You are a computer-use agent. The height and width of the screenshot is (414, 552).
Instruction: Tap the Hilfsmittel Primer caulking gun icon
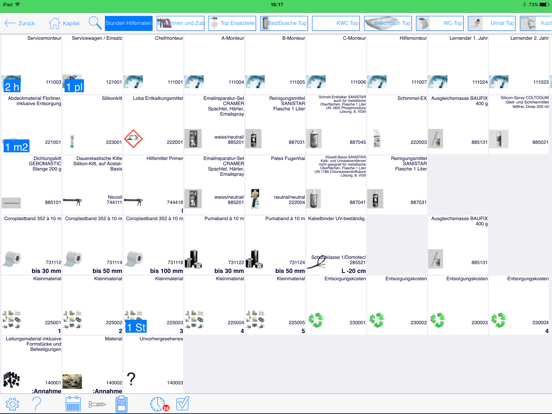(x=133, y=201)
